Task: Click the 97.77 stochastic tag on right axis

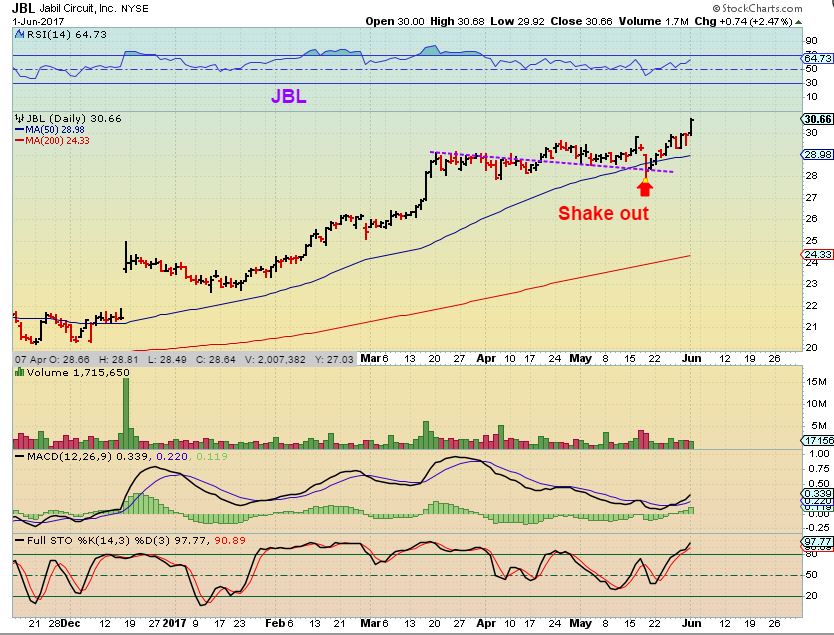Action: 818,541
